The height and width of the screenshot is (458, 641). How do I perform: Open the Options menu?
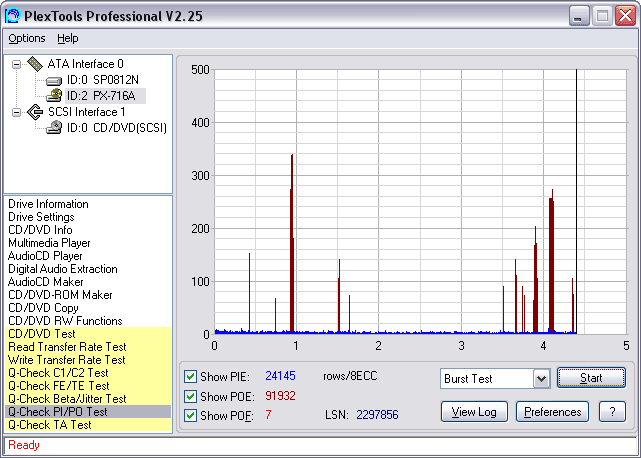[x=27, y=38]
